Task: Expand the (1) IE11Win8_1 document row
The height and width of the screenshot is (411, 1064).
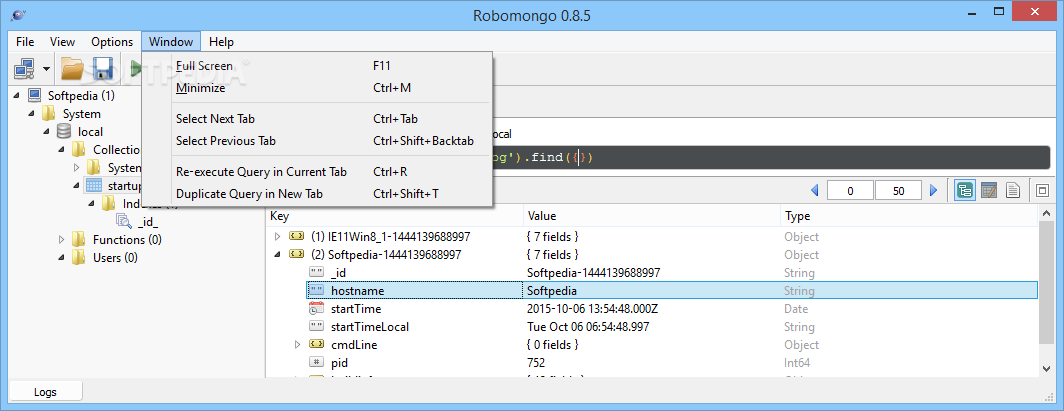Action: coord(277,237)
